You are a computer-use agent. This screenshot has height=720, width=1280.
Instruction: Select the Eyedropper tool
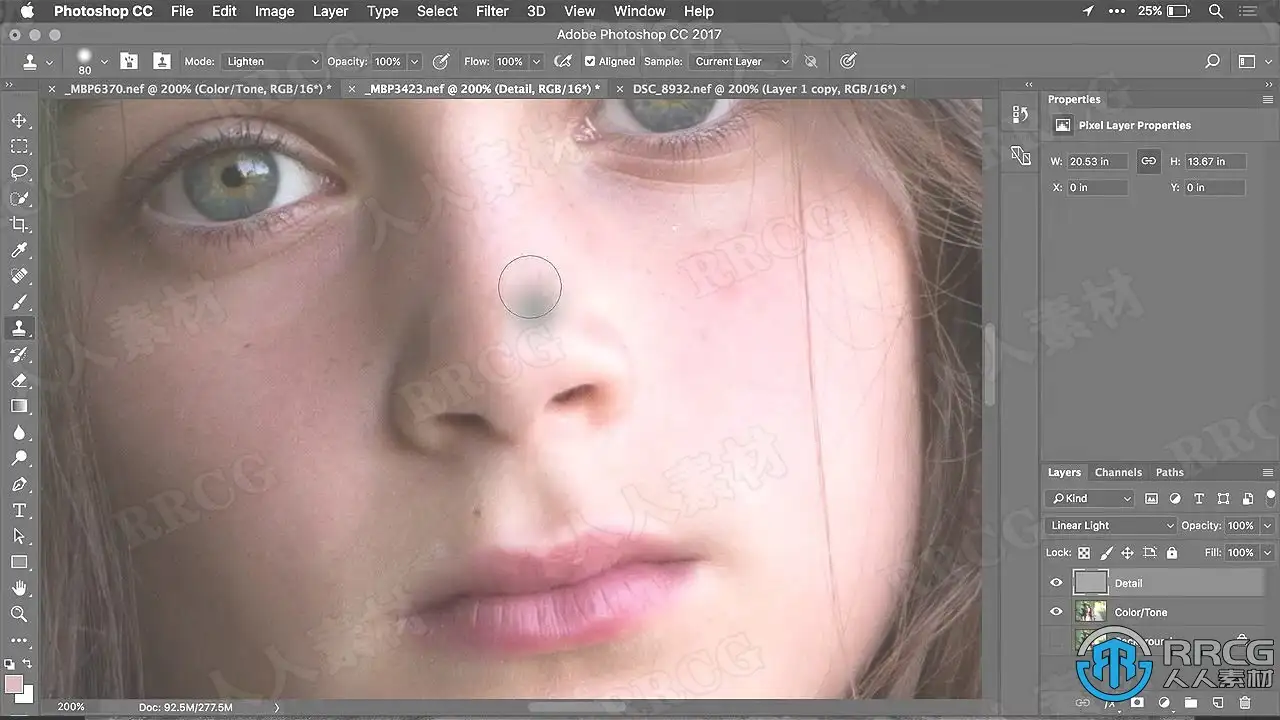coord(19,251)
